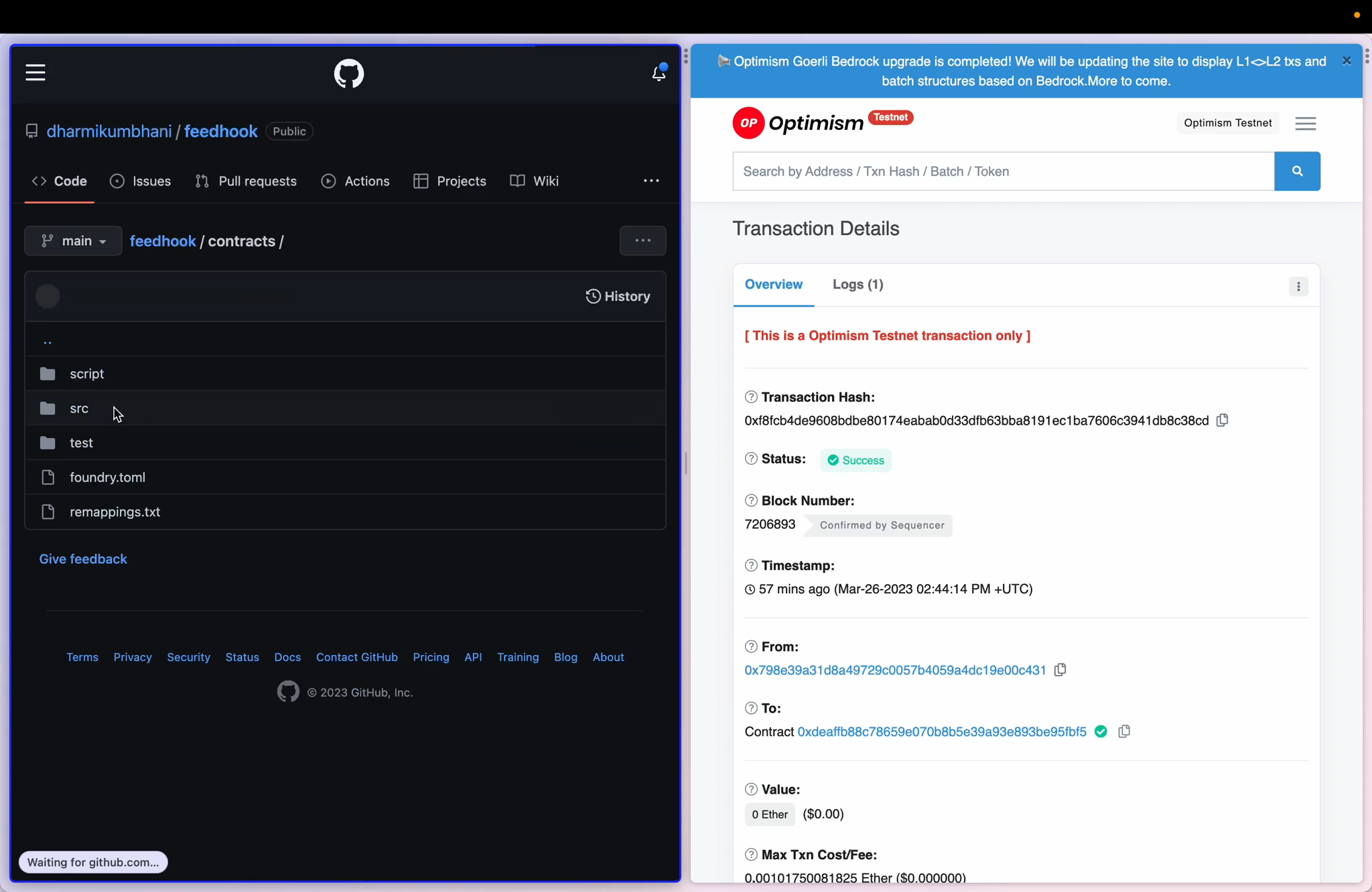Open the Blog footer link

point(565,657)
